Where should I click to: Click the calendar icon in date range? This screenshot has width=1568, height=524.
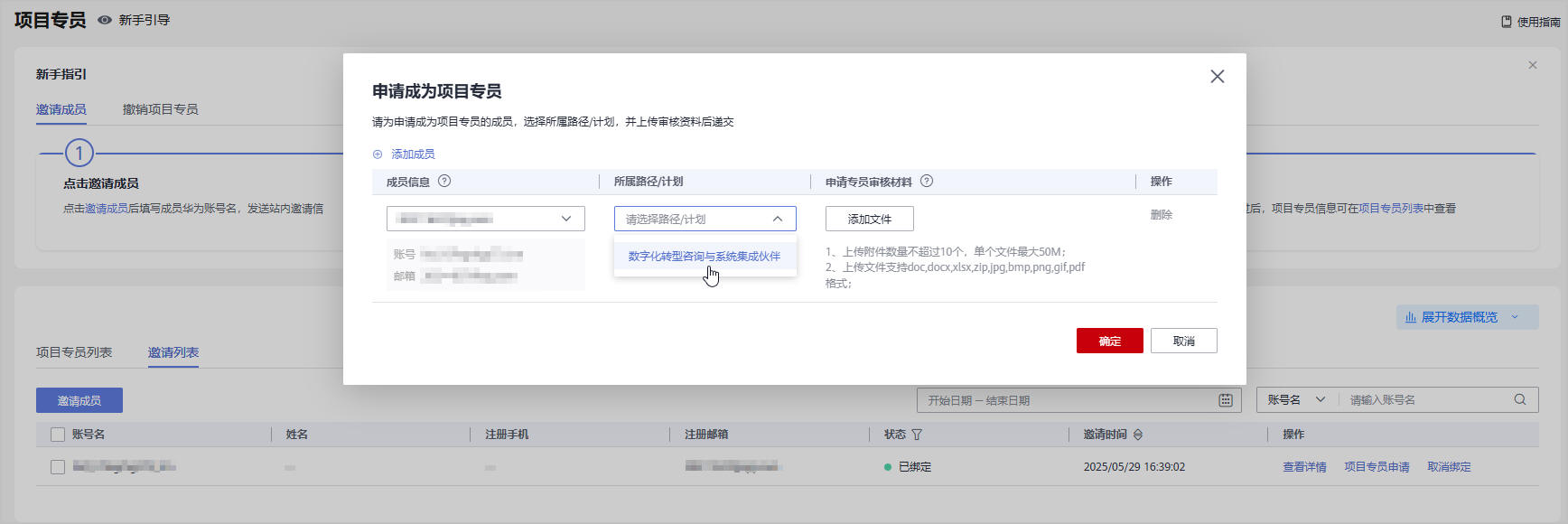1226,400
